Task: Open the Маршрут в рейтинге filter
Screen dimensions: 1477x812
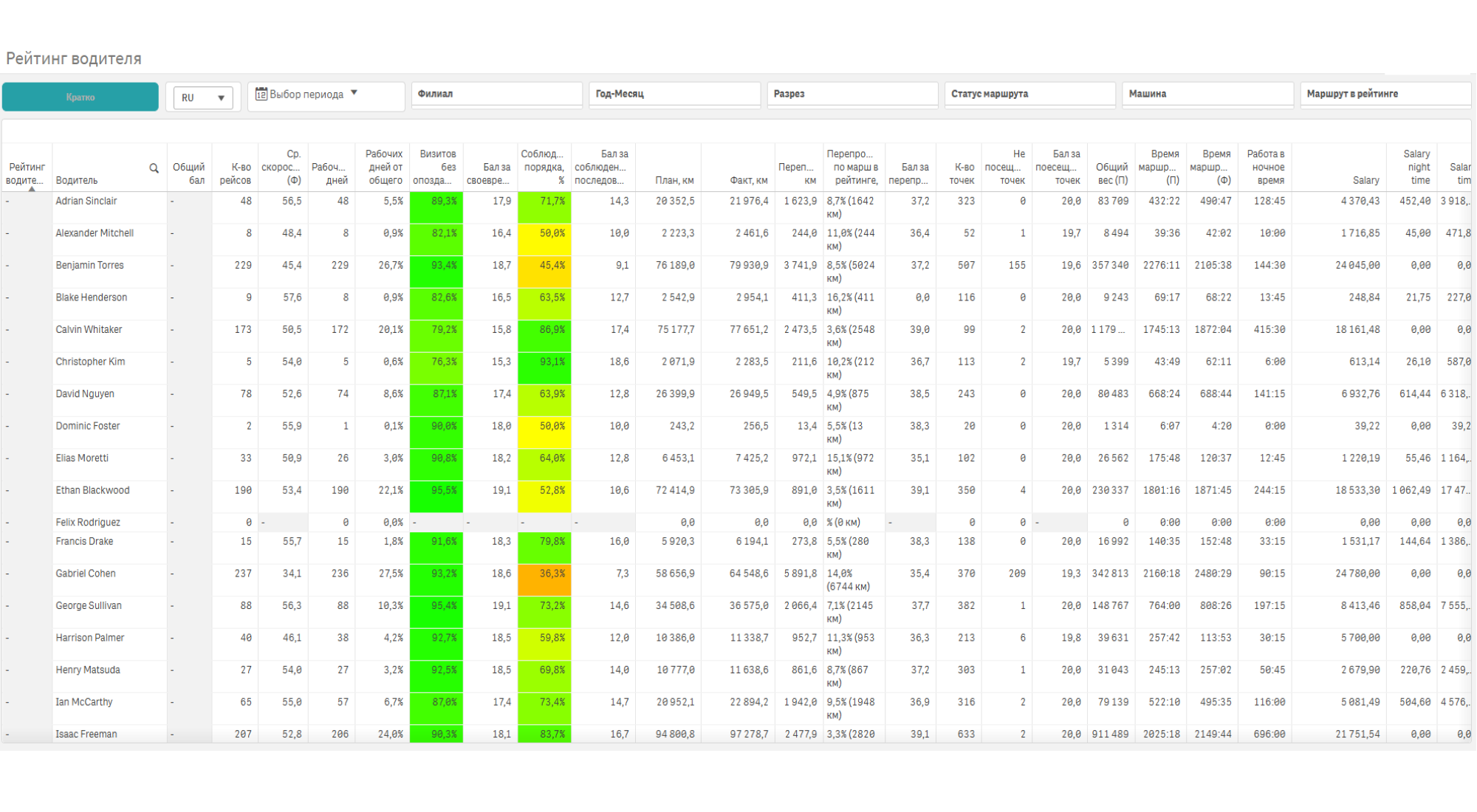Action: (x=1385, y=94)
